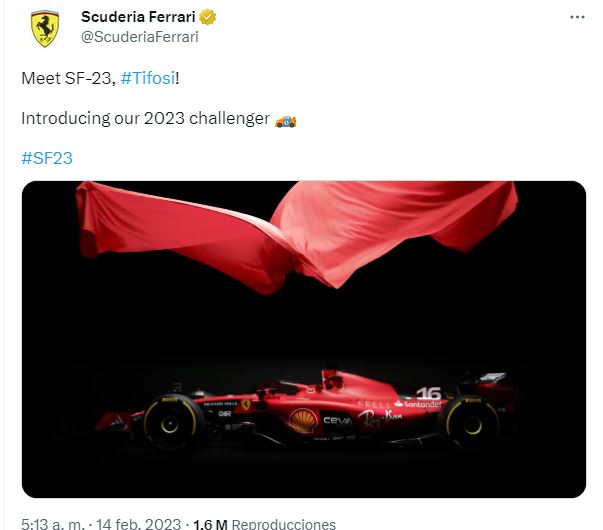Click the car's rear wheel
Viewport: 603px width, 530px height.
click(x=471, y=423)
